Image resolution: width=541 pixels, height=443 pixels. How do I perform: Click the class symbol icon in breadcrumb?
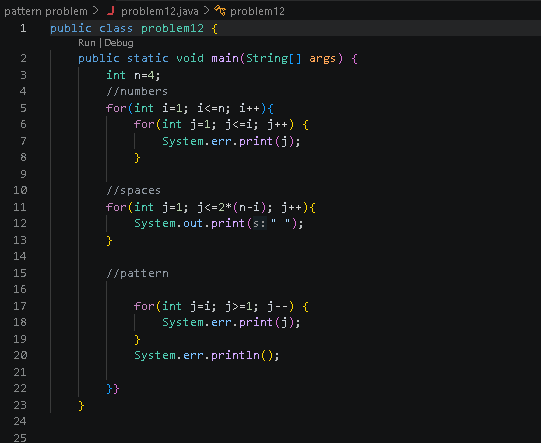[x=220, y=11]
